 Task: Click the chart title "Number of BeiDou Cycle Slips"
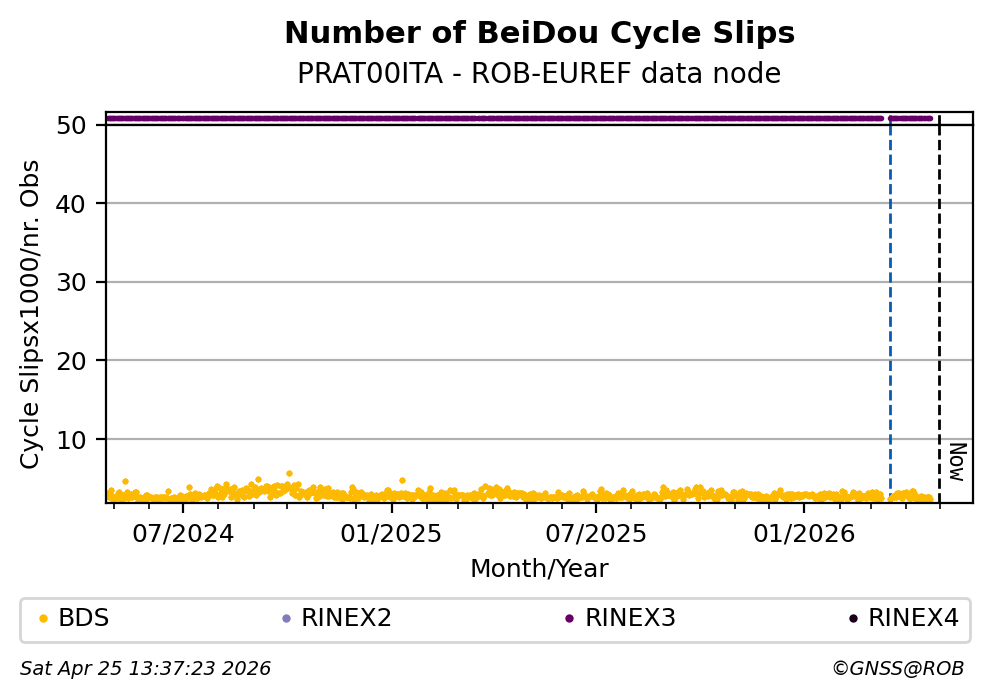pyautogui.click(x=539, y=34)
